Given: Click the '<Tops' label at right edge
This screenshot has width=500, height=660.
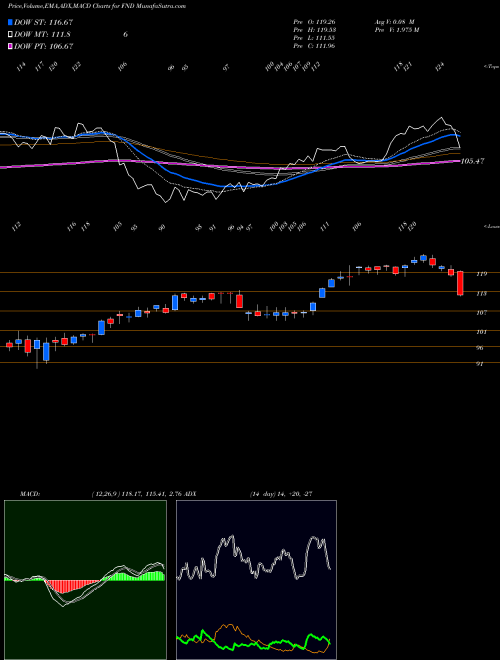Looking at the screenshot, I should pyautogui.click(x=491, y=67).
